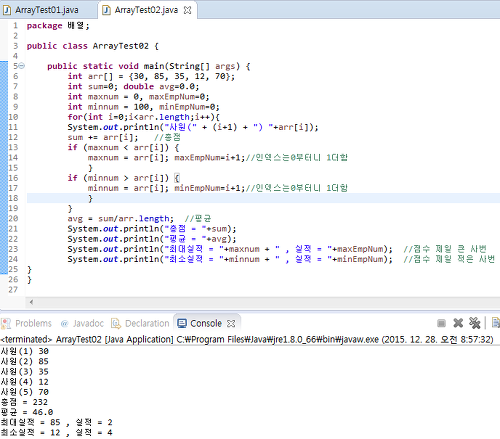Click the Console monitor icon
The width and height of the screenshot is (500, 439).
[x=182, y=323]
